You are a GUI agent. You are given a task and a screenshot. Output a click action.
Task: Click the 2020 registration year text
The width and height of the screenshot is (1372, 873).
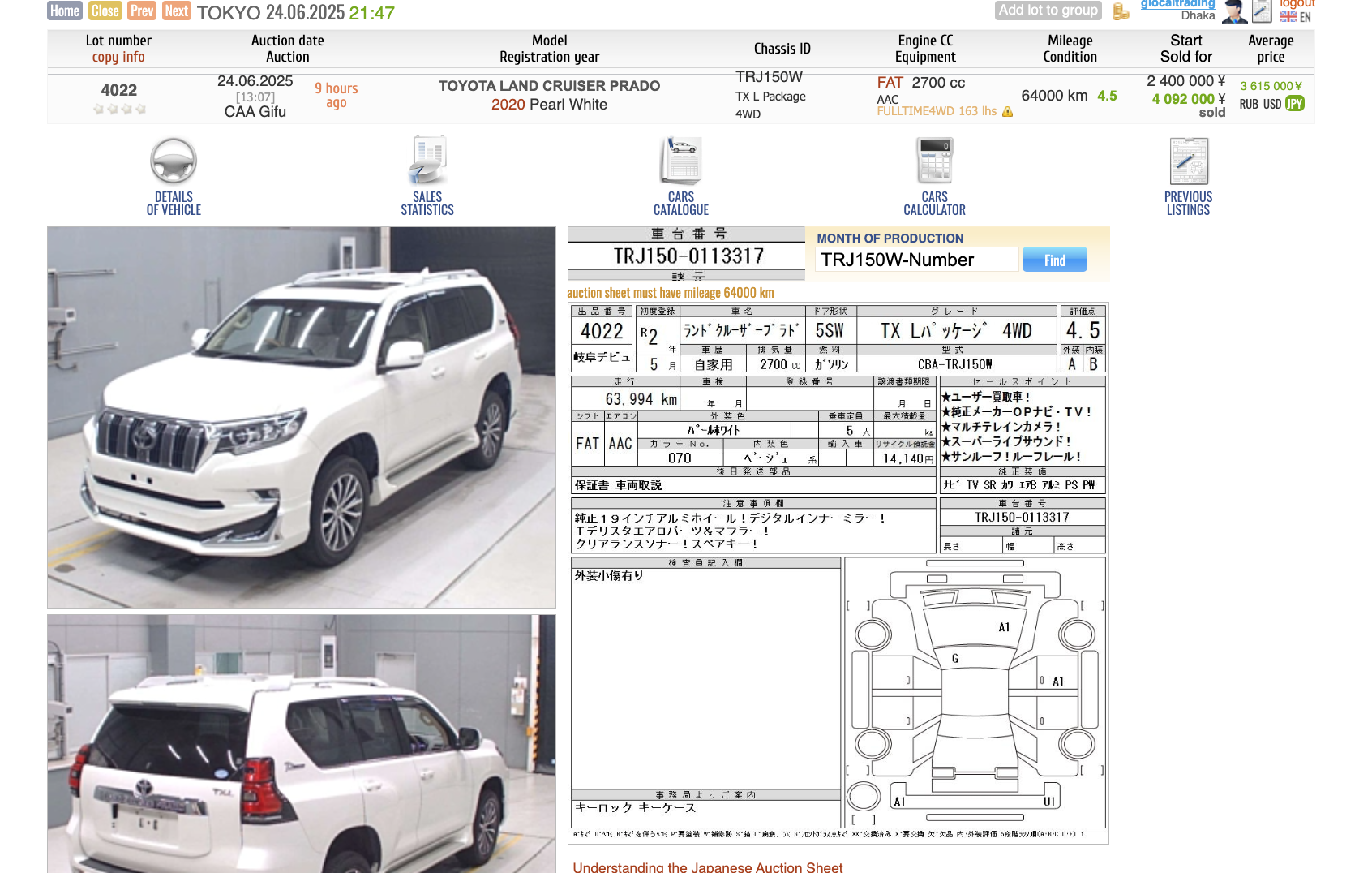pos(508,105)
